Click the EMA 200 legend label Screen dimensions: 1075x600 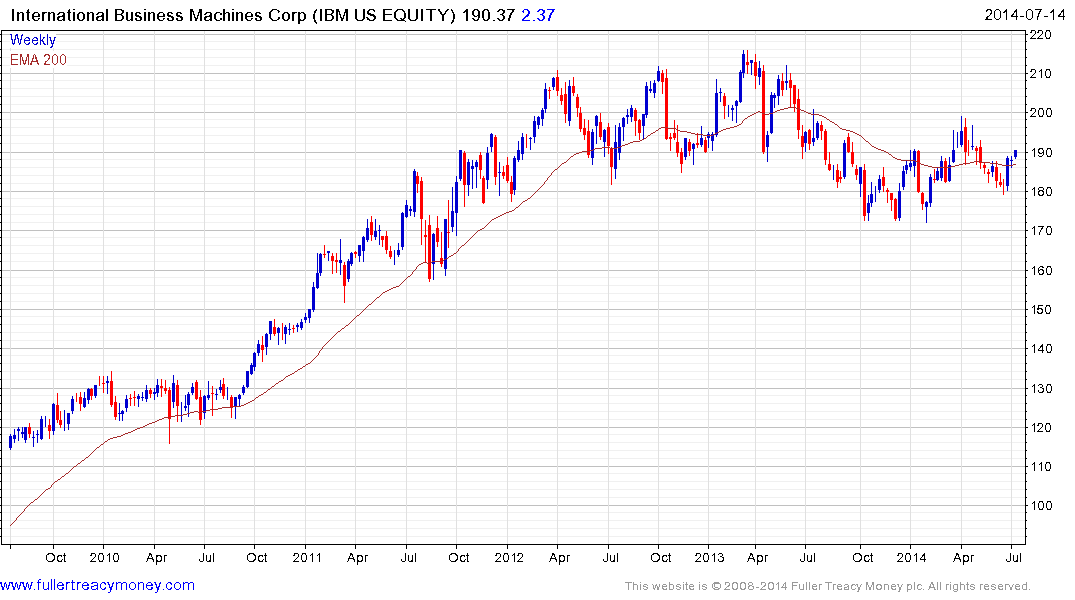coord(38,60)
